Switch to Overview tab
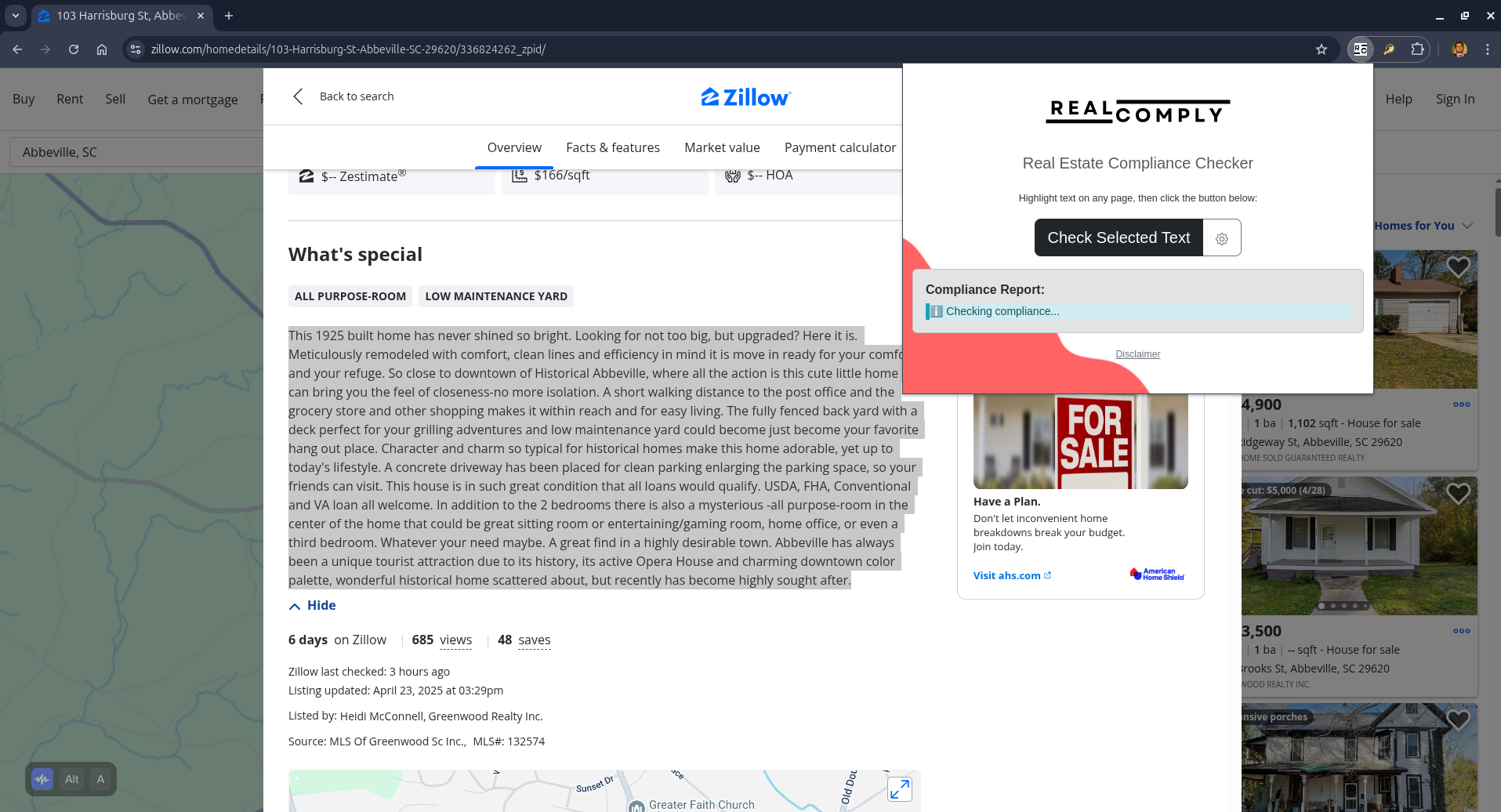This screenshot has width=1501, height=812. 514,147
